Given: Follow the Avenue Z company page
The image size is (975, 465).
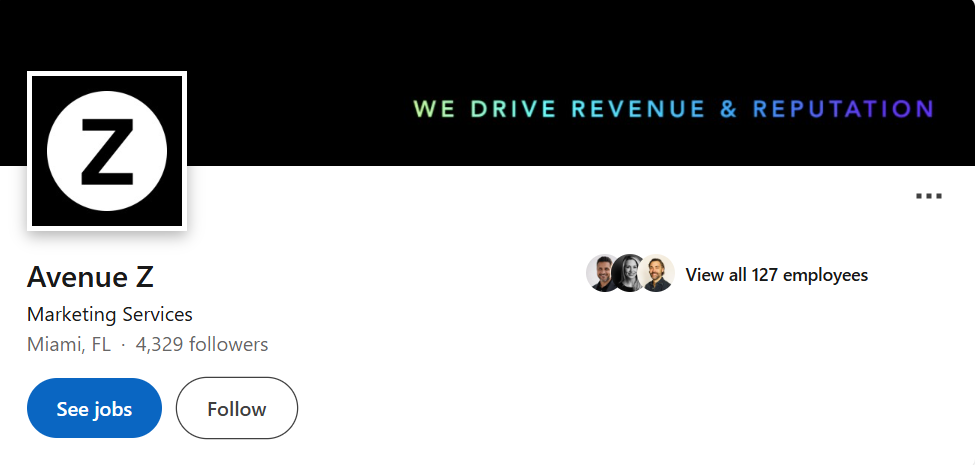Looking at the screenshot, I should pyautogui.click(x=237, y=408).
